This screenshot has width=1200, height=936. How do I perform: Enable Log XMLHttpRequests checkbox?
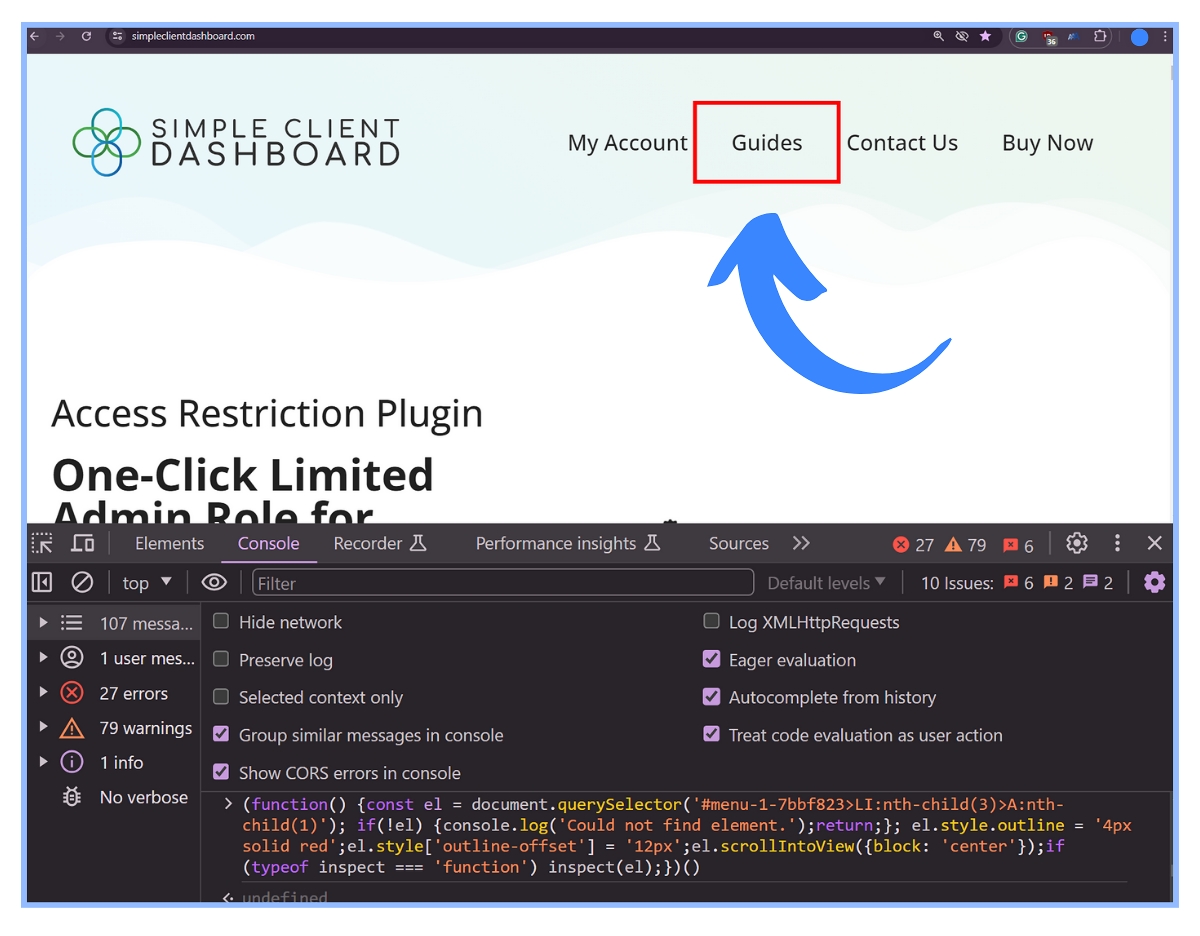[x=711, y=621]
